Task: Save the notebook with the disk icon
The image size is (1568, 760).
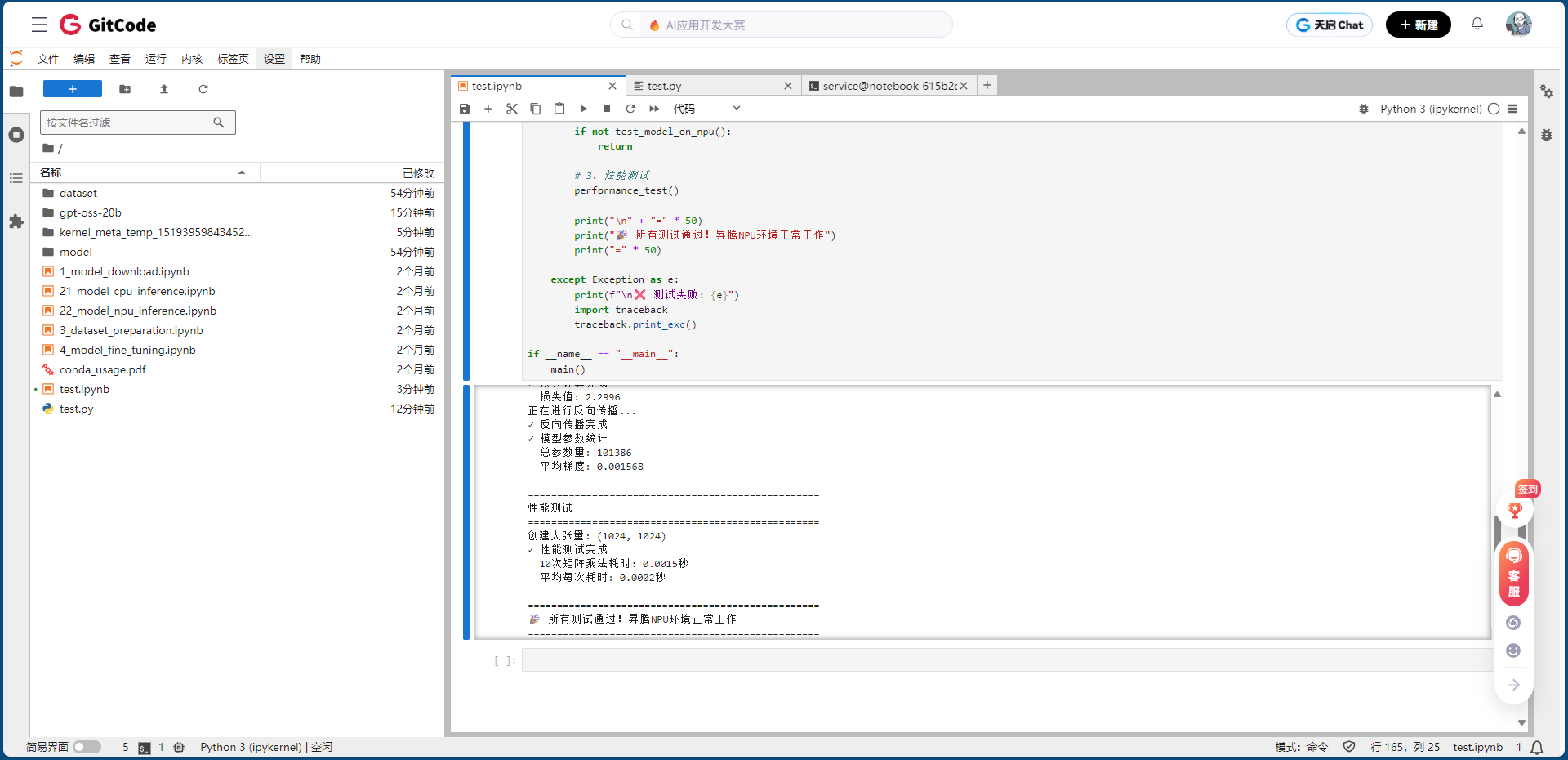Action: pyautogui.click(x=465, y=109)
